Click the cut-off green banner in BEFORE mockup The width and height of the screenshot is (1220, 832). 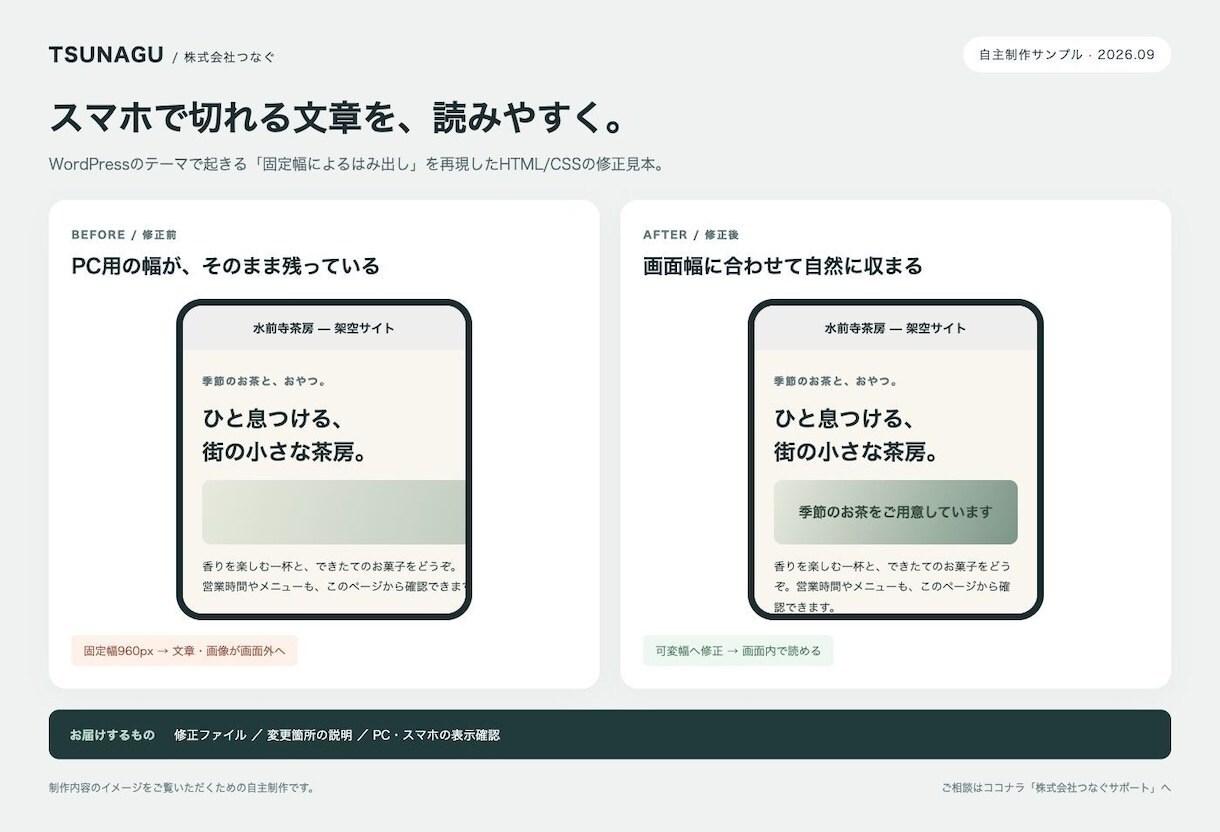[x=334, y=512]
